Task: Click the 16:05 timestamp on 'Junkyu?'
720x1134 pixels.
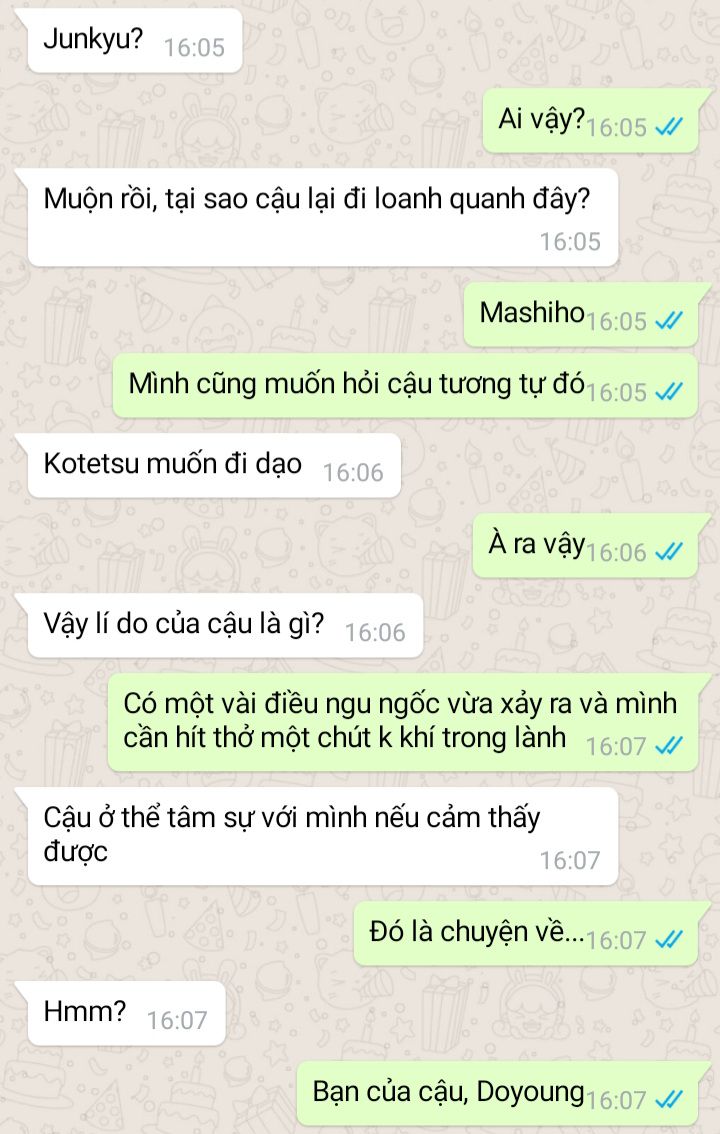Action: [194, 48]
